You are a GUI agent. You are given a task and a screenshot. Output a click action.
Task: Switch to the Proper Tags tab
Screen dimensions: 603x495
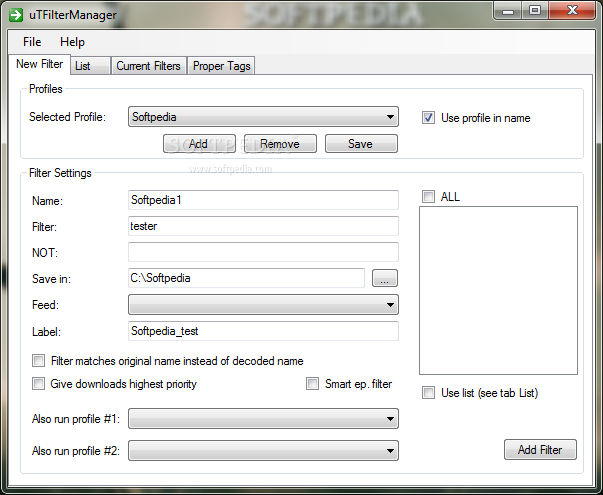(222, 66)
